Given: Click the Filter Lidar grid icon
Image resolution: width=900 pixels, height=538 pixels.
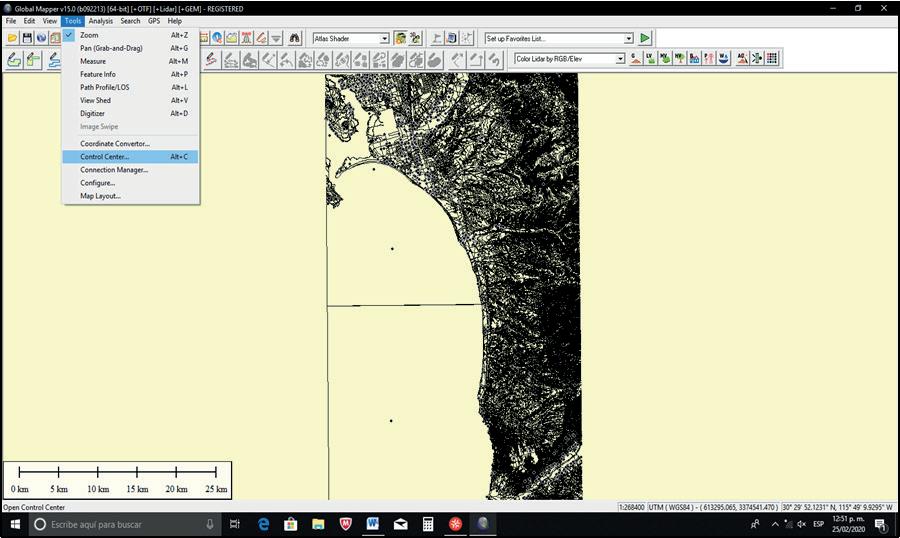Looking at the screenshot, I should tap(772, 59).
